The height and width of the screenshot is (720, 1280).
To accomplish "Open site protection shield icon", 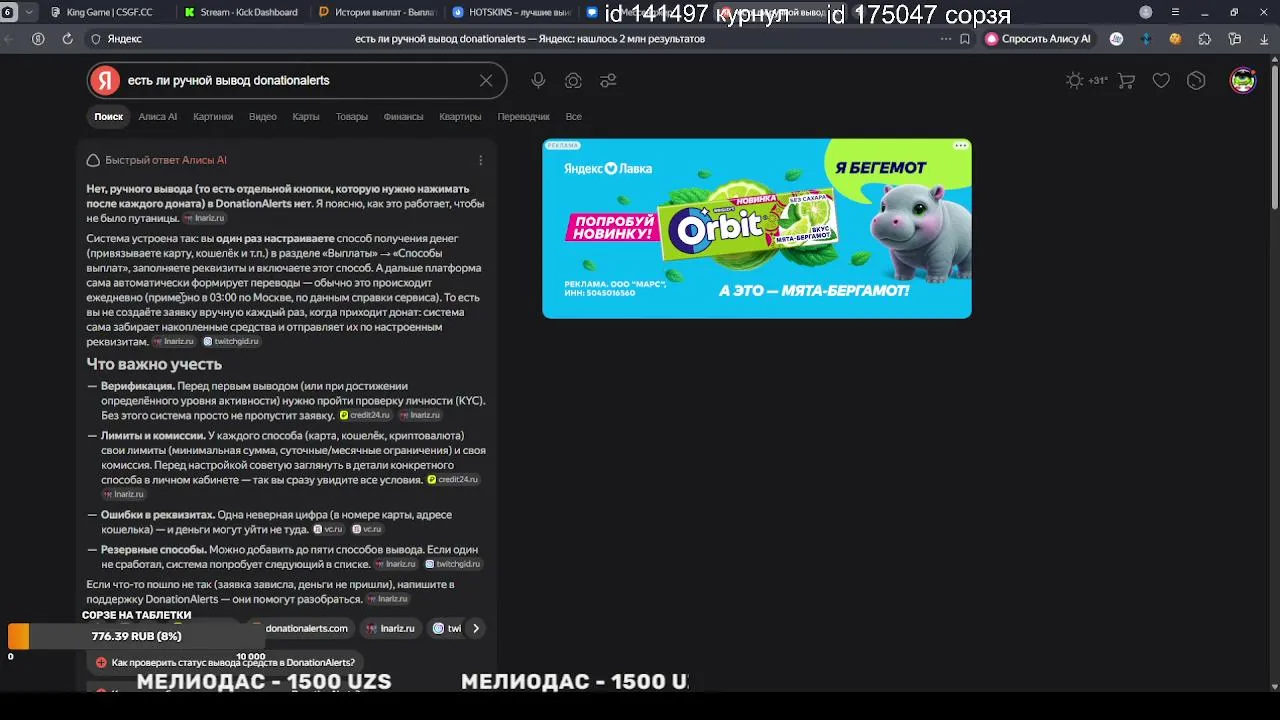I will click(96, 39).
